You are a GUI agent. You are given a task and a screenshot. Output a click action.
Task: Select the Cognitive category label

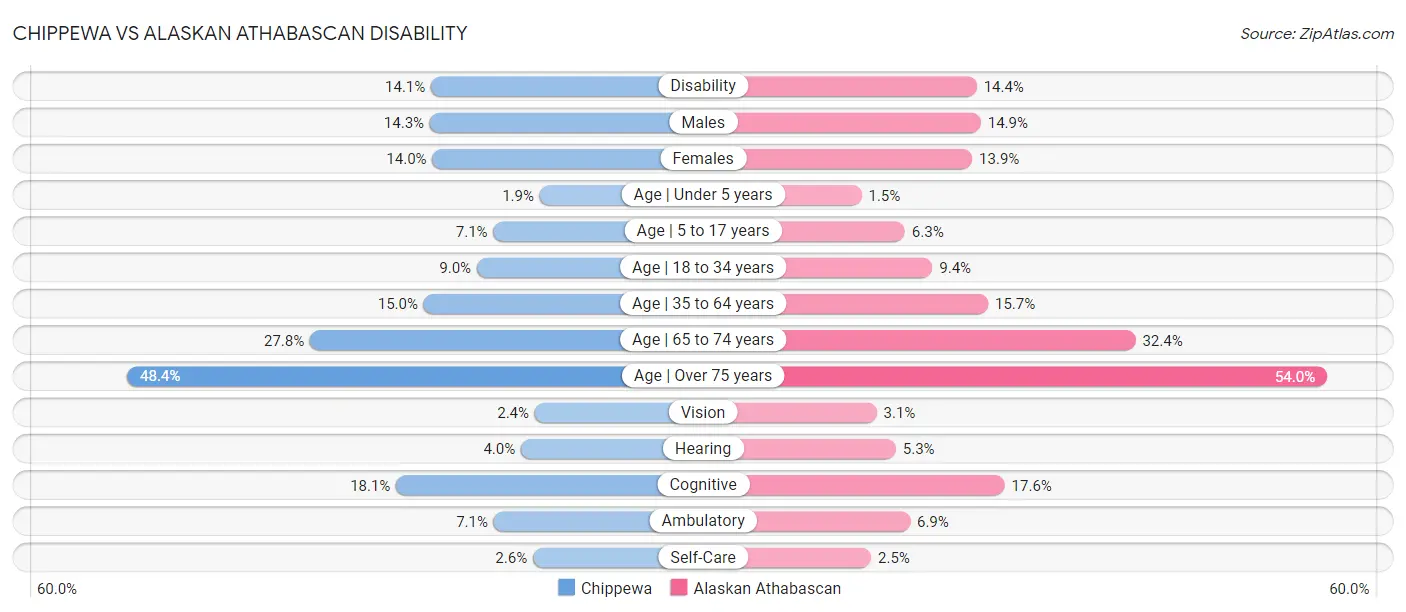pyautogui.click(x=703, y=485)
